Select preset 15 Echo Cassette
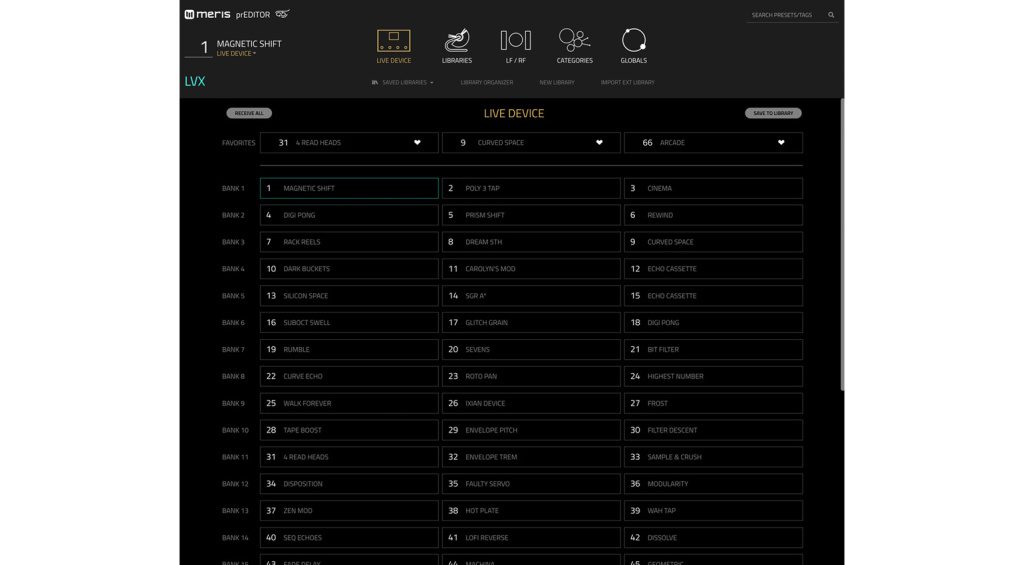 713,295
